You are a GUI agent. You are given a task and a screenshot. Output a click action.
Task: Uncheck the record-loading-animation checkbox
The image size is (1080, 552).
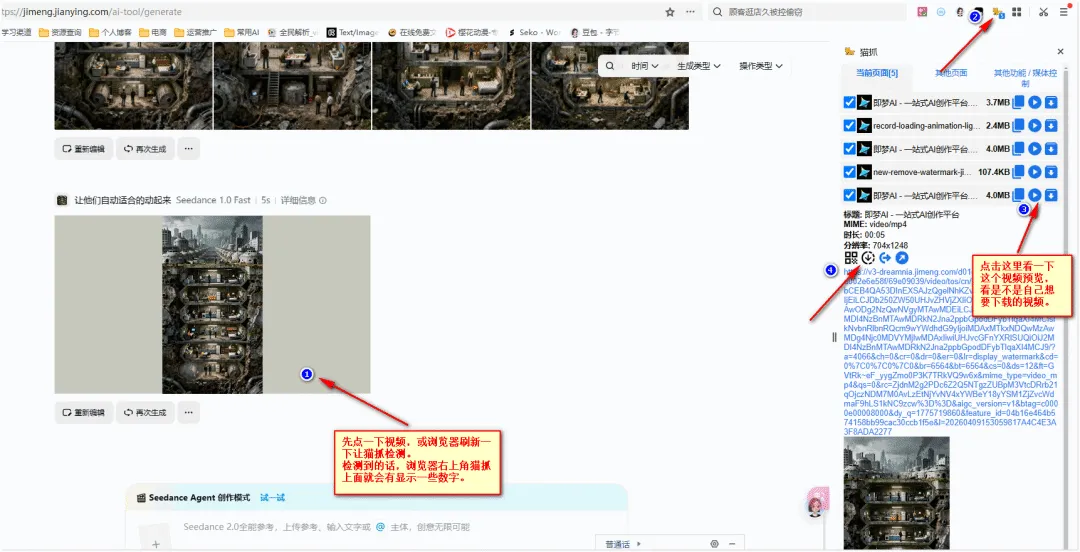click(849, 125)
